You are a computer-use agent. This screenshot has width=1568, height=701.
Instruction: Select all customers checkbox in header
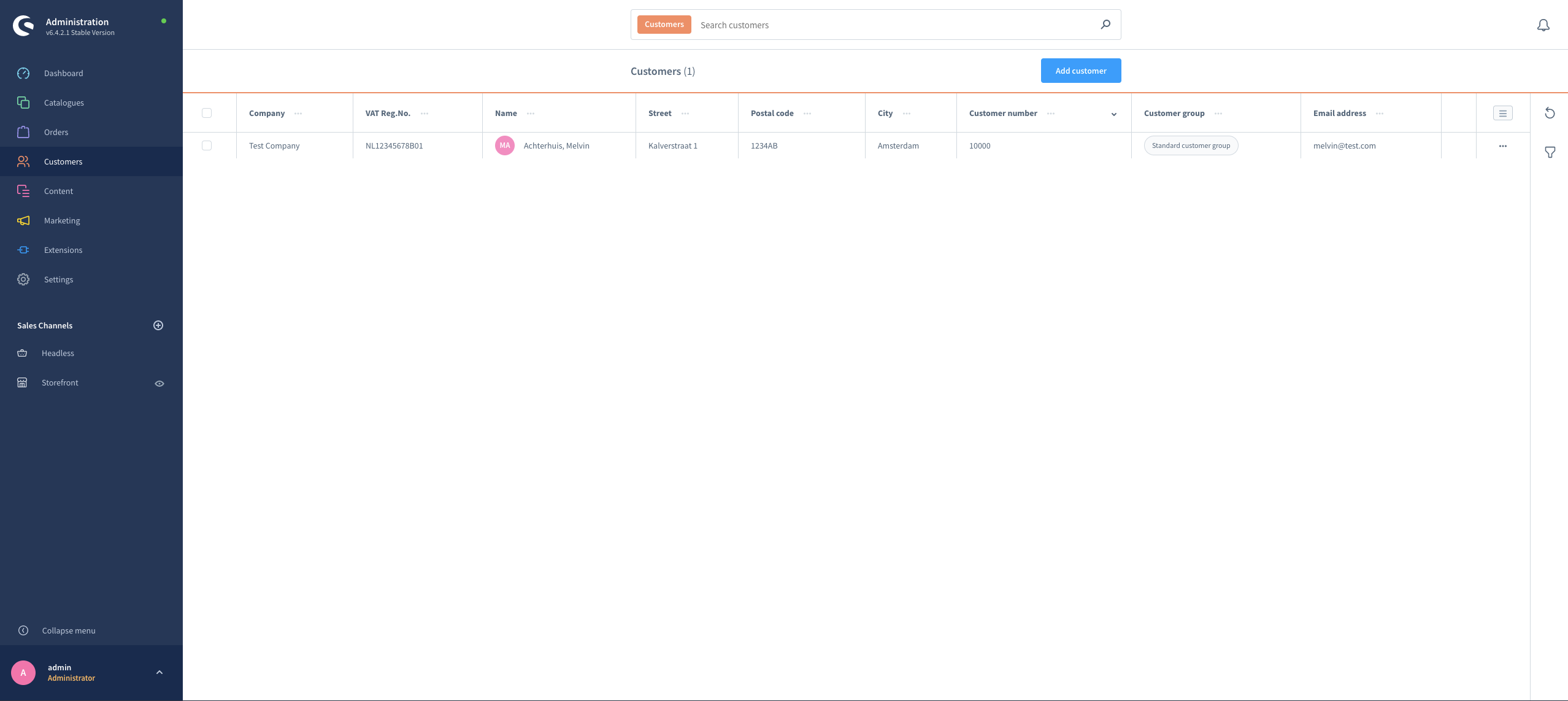207,113
